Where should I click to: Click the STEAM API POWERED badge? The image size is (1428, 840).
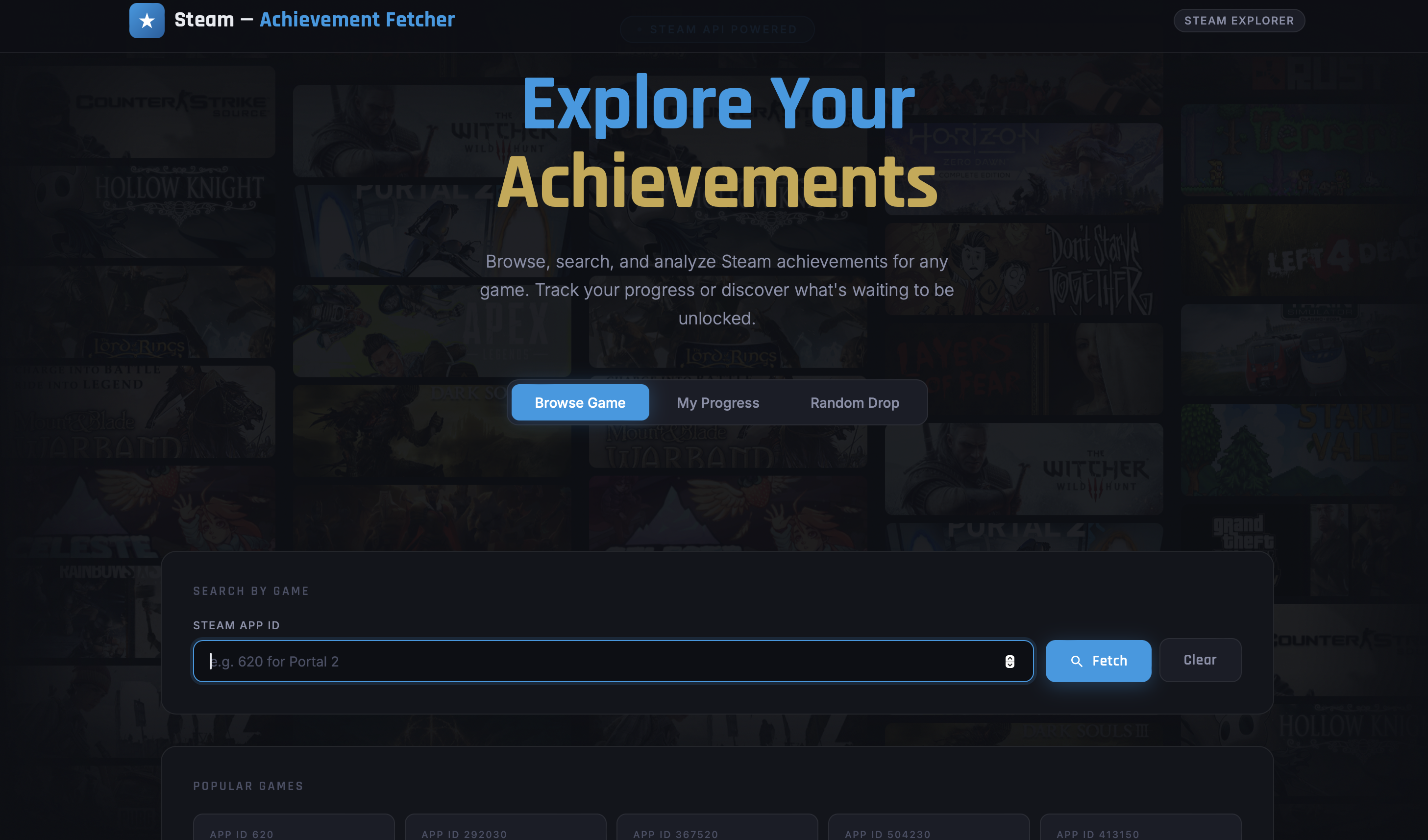(x=717, y=29)
